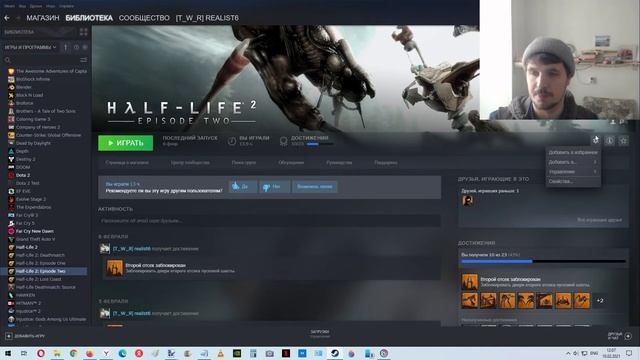
Task: Choose Добавить в избранное from context menu
Action: (x=573, y=152)
